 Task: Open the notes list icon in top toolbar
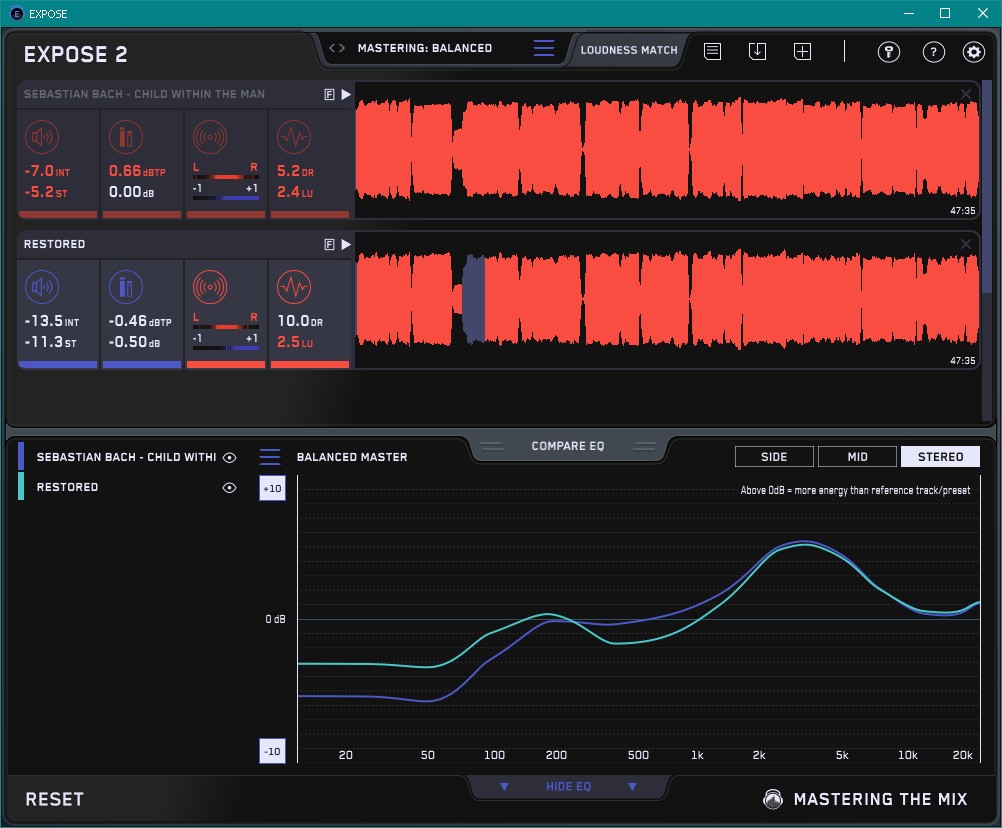(x=712, y=51)
